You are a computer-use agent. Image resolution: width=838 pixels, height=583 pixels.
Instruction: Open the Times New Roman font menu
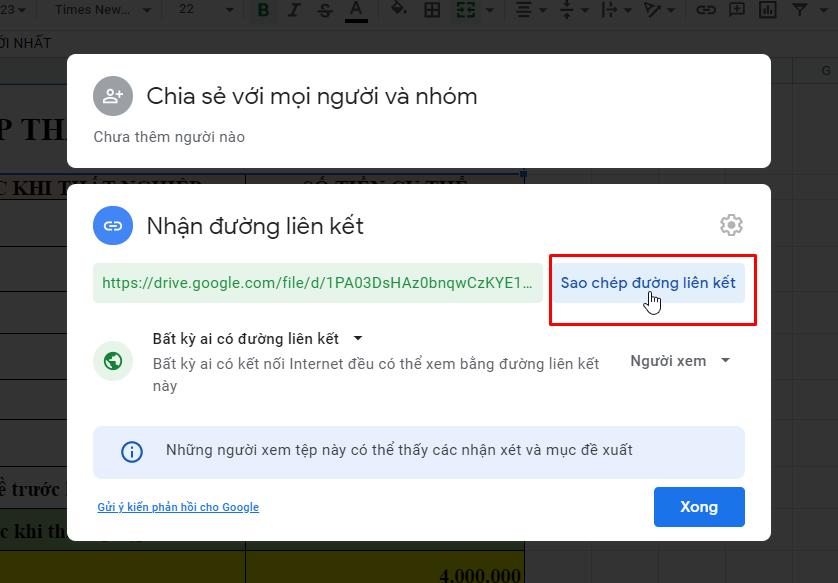point(100,11)
